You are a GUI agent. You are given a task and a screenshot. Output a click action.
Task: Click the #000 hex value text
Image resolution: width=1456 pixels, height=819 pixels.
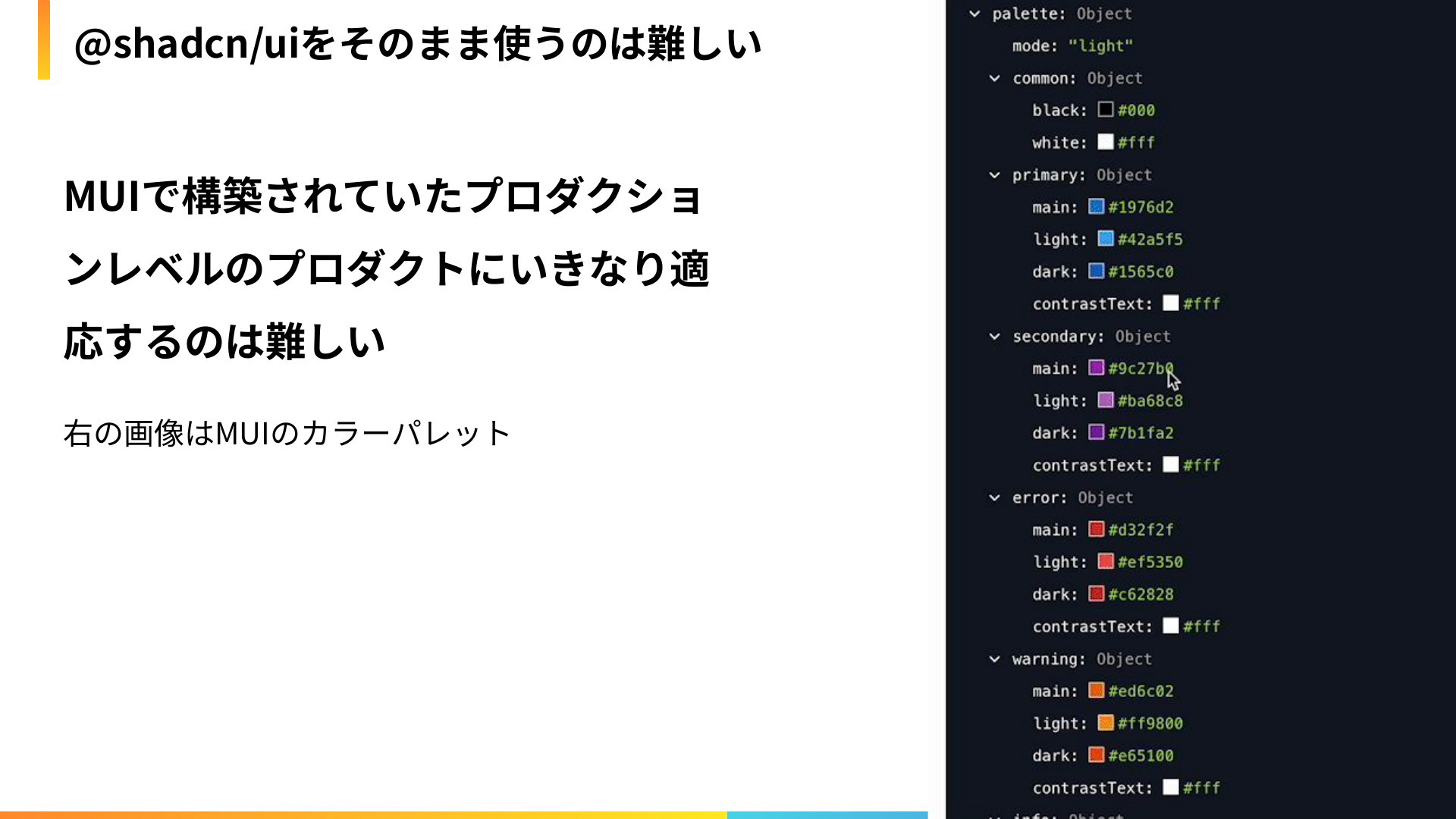pyautogui.click(x=1136, y=111)
